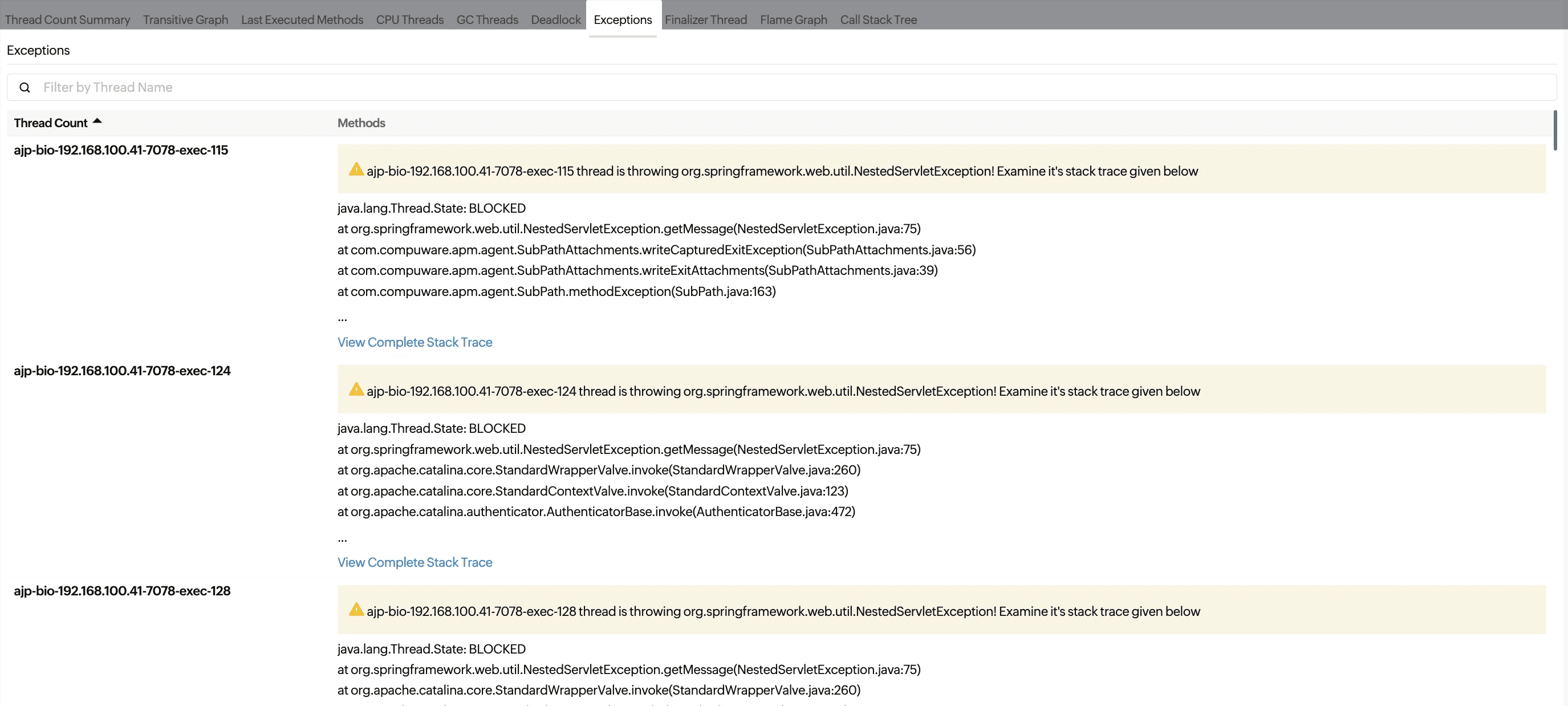Select thread name ajp-bio-192.168.100.41-7078-exec-128
Viewport: 1568px width, 706px height.
[122, 590]
